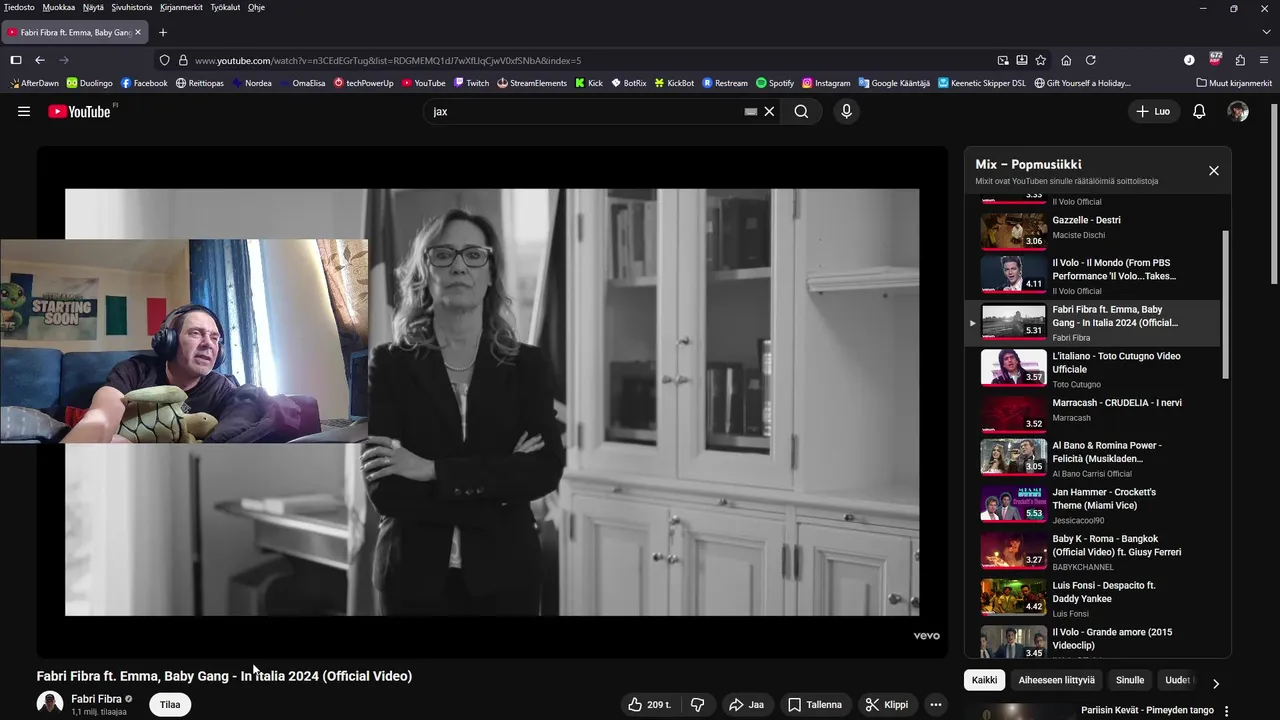The image size is (1280, 720).
Task: Toggle the Firefox sidebar button
Action: coord(16,60)
